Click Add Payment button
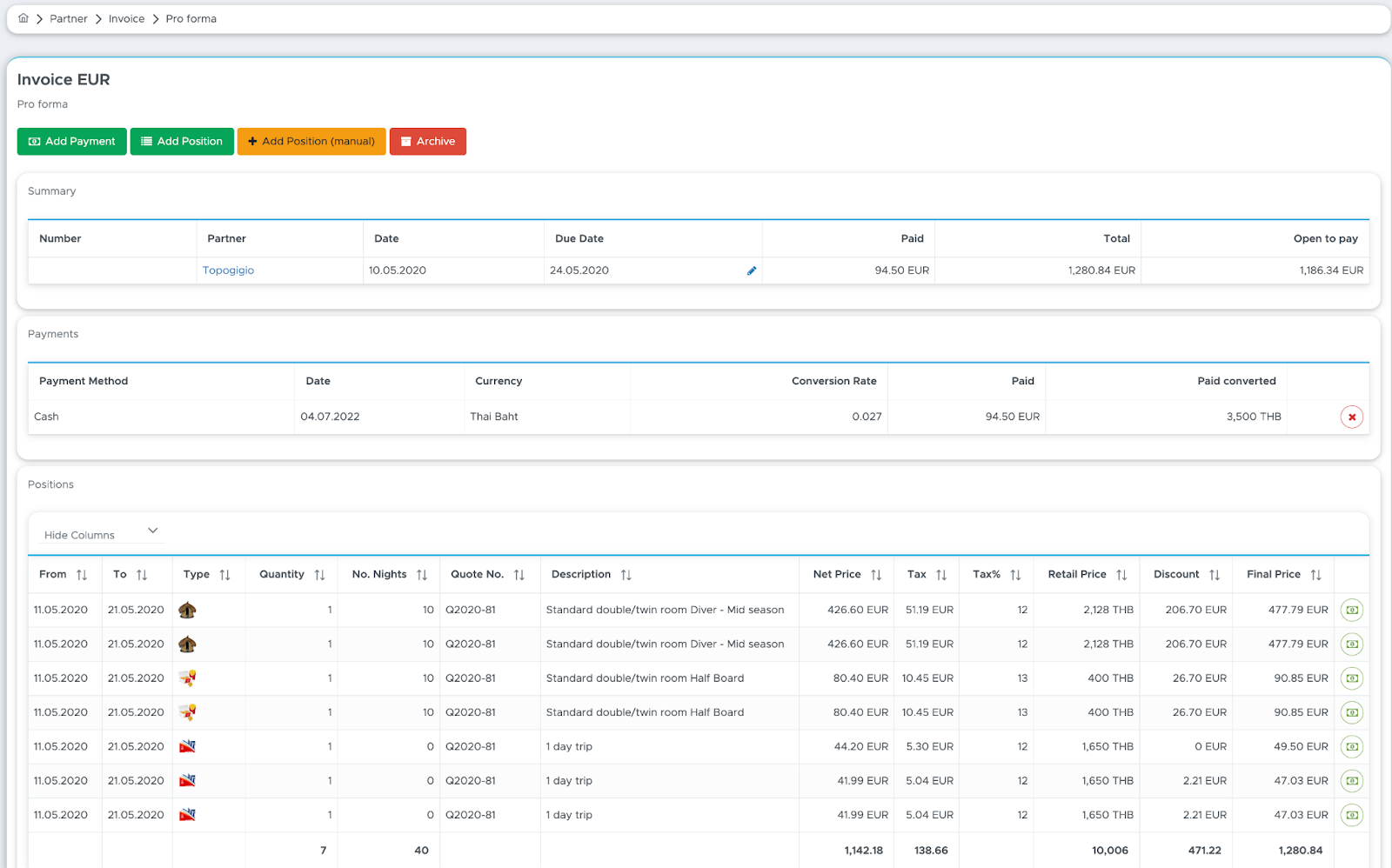 pyautogui.click(x=72, y=141)
